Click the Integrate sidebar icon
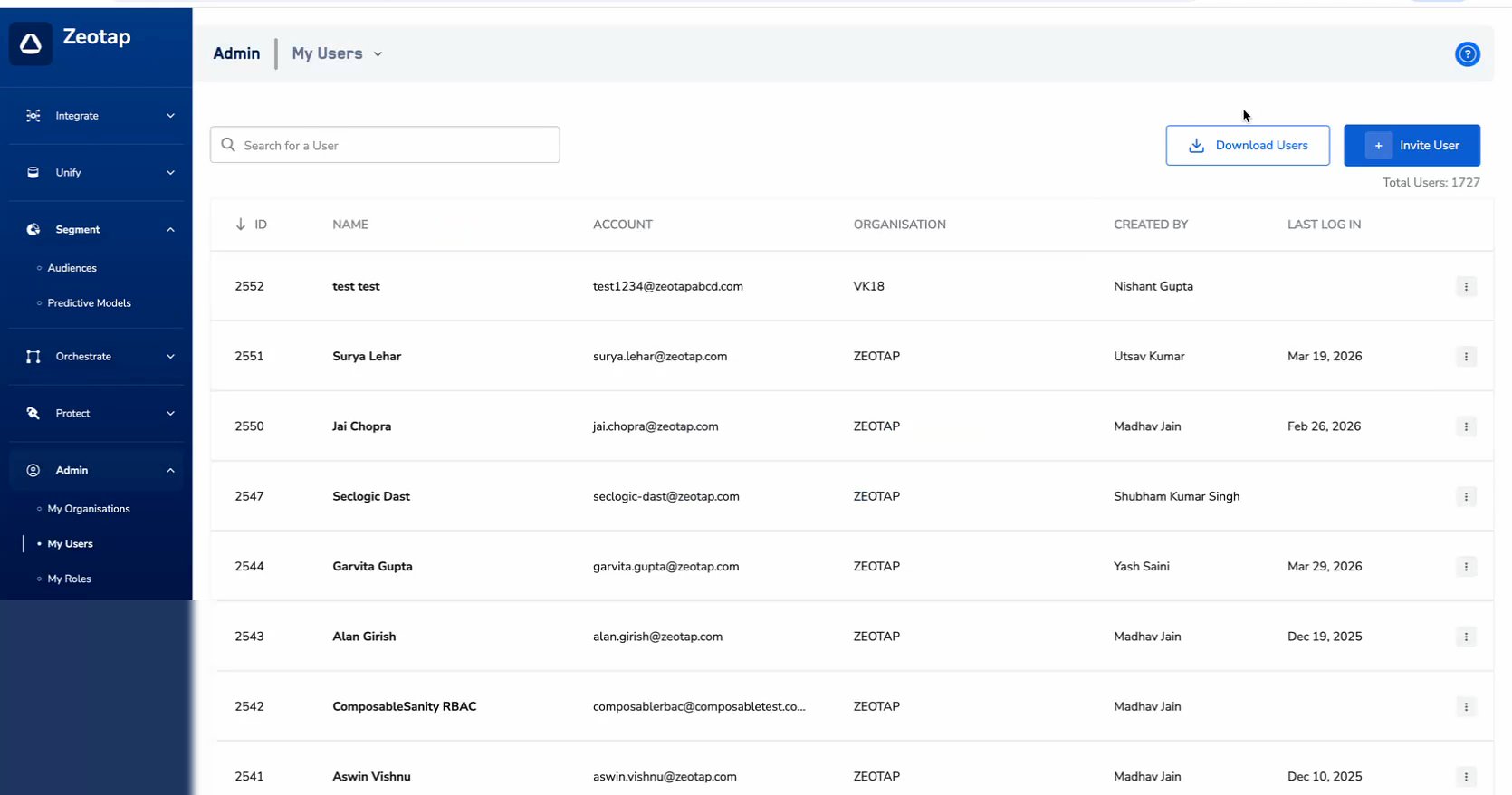This screenshot has height=795, width=1512. [x=33, y=116]
